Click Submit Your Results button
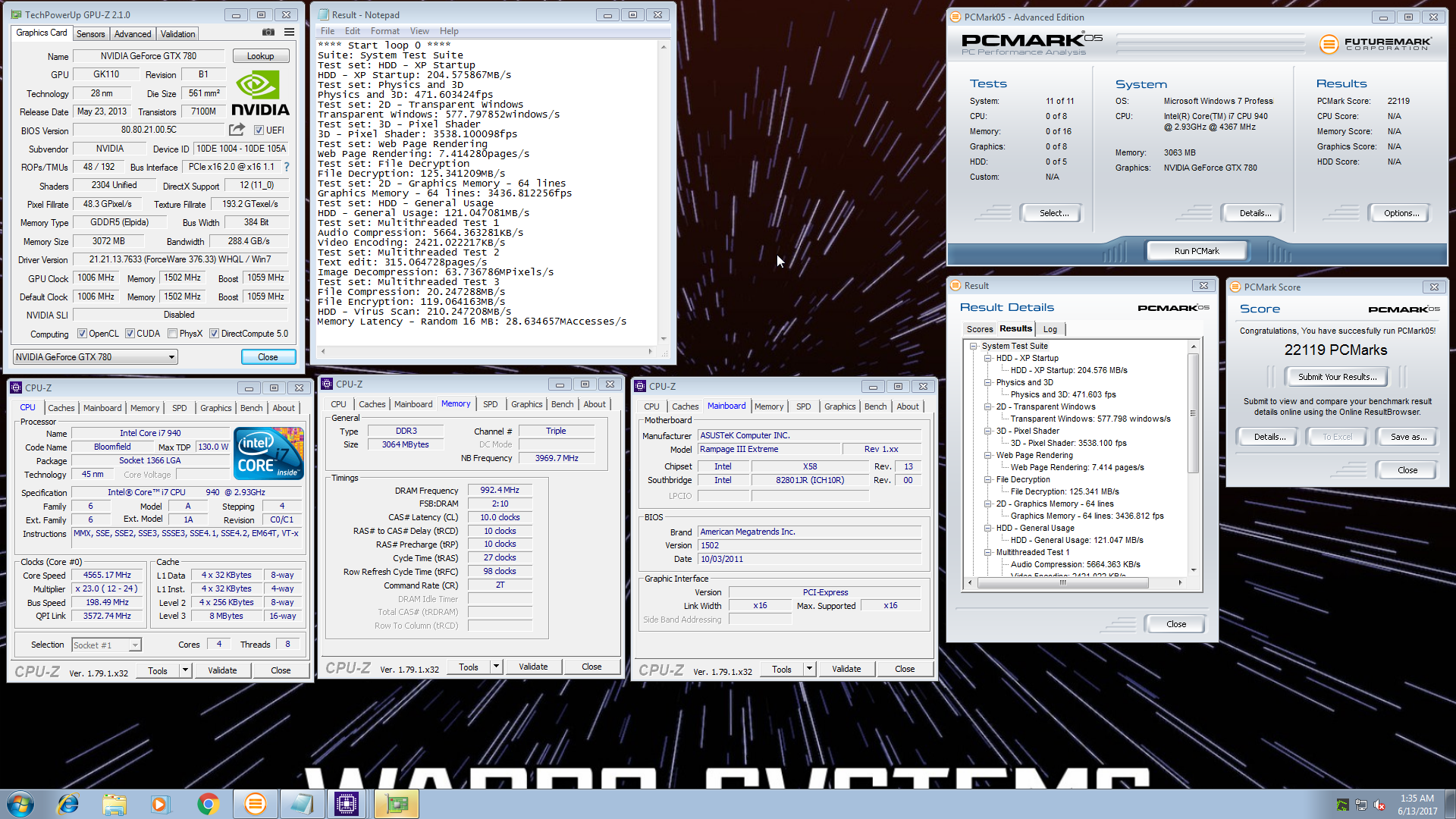The width and height of the screenshot is (1456, 819). click(x=1337, y=377)
